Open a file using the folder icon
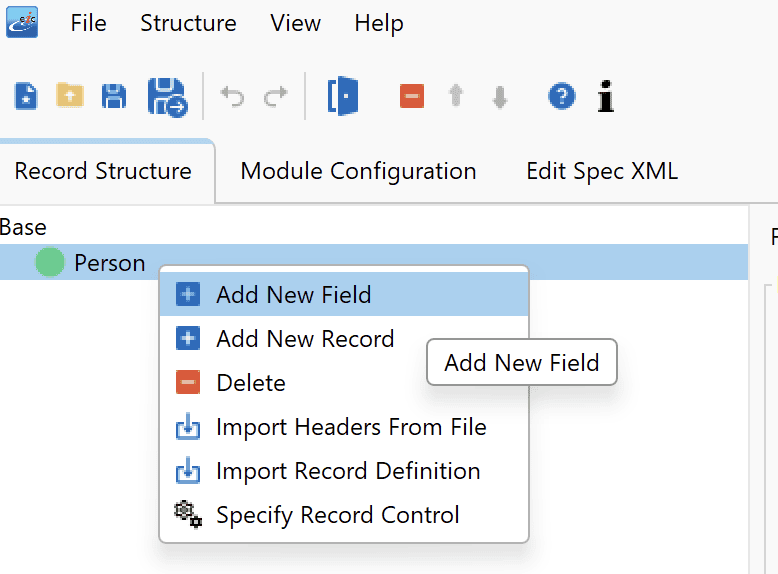Screen dimensions: 778x574 click(70, 95)
